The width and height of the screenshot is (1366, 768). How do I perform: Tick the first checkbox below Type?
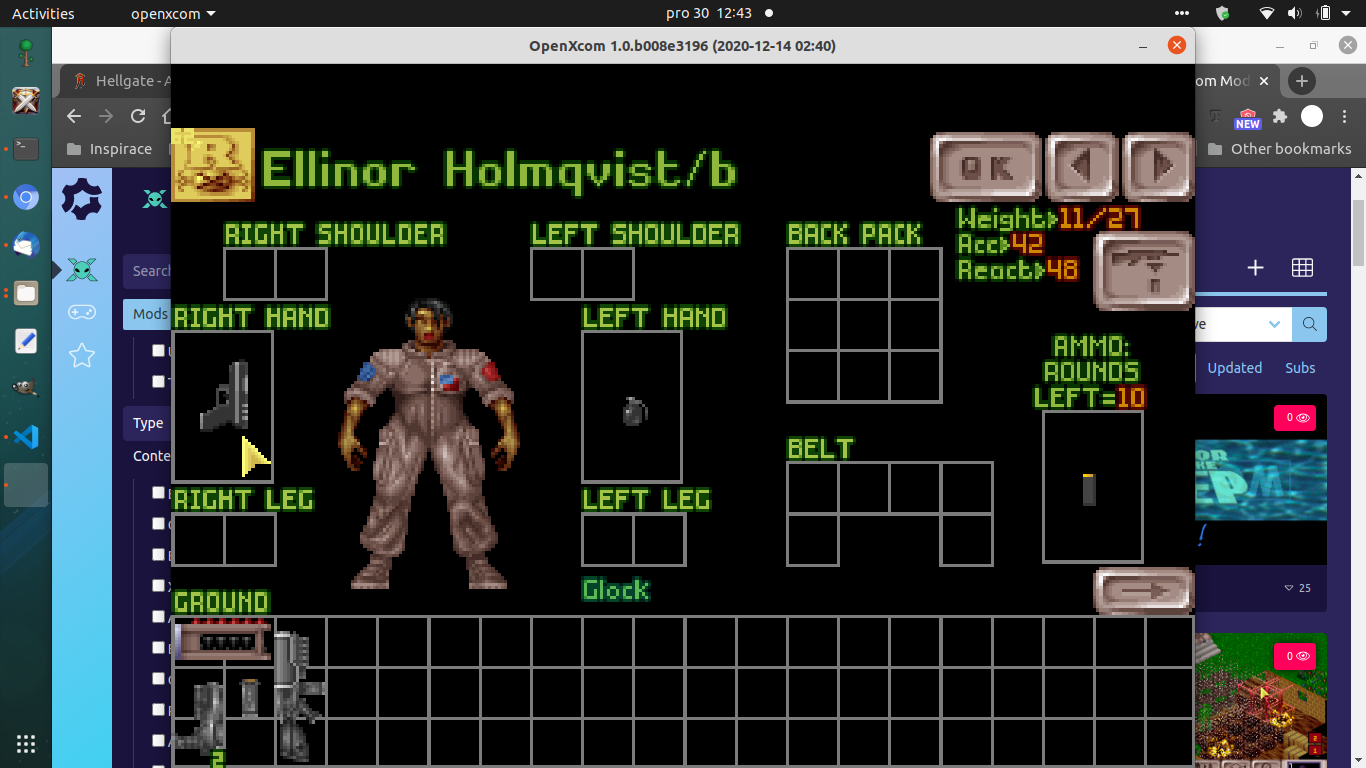tap(158, 492)
